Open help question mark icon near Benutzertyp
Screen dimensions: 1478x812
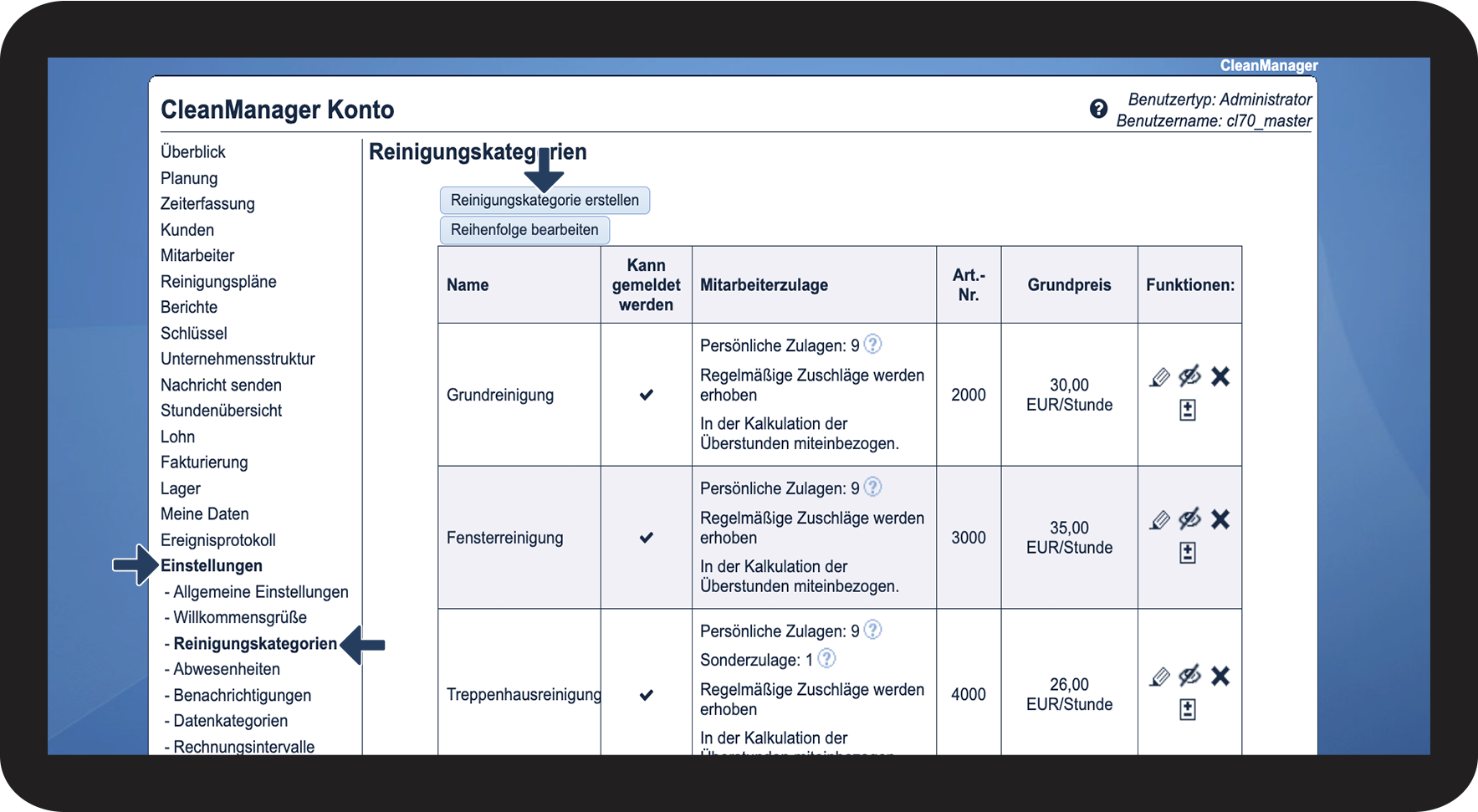1098,109
